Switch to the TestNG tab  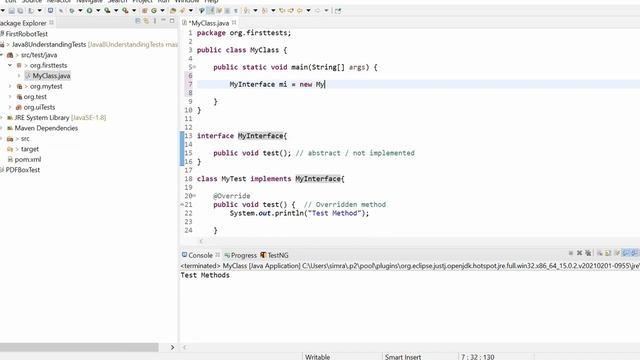point(274,255)
